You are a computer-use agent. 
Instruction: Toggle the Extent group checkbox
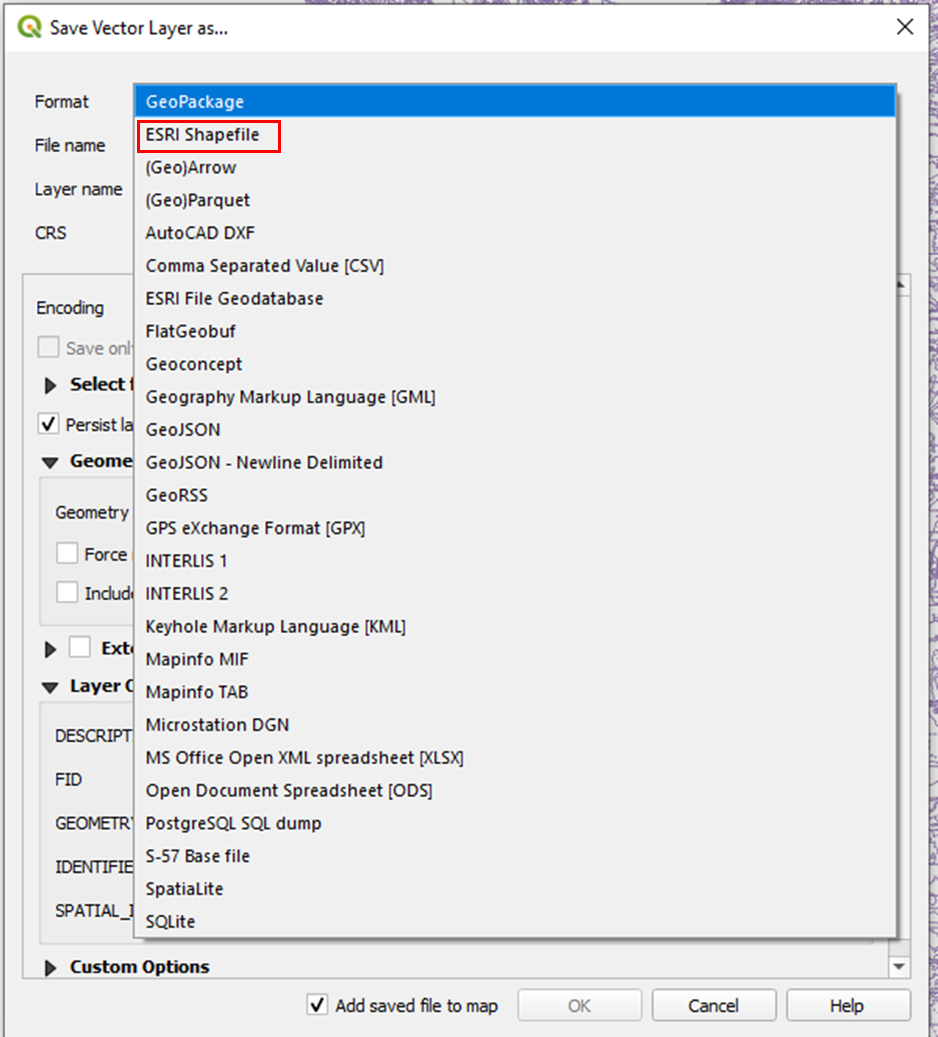click(80, 647)
